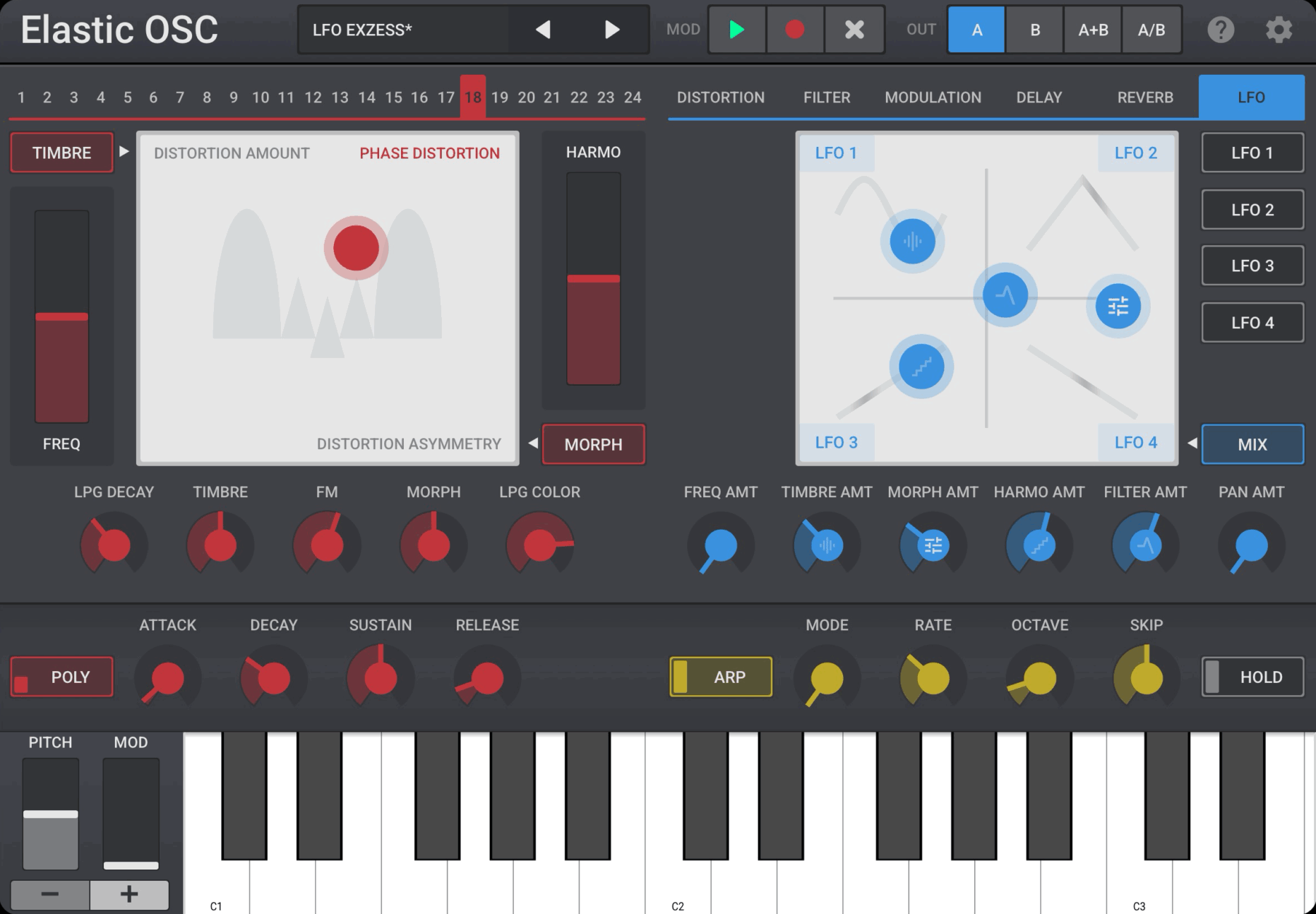Adjust the SUSTAIN knob
This screenshot has height=914, width=1316.
pos(381,678)
